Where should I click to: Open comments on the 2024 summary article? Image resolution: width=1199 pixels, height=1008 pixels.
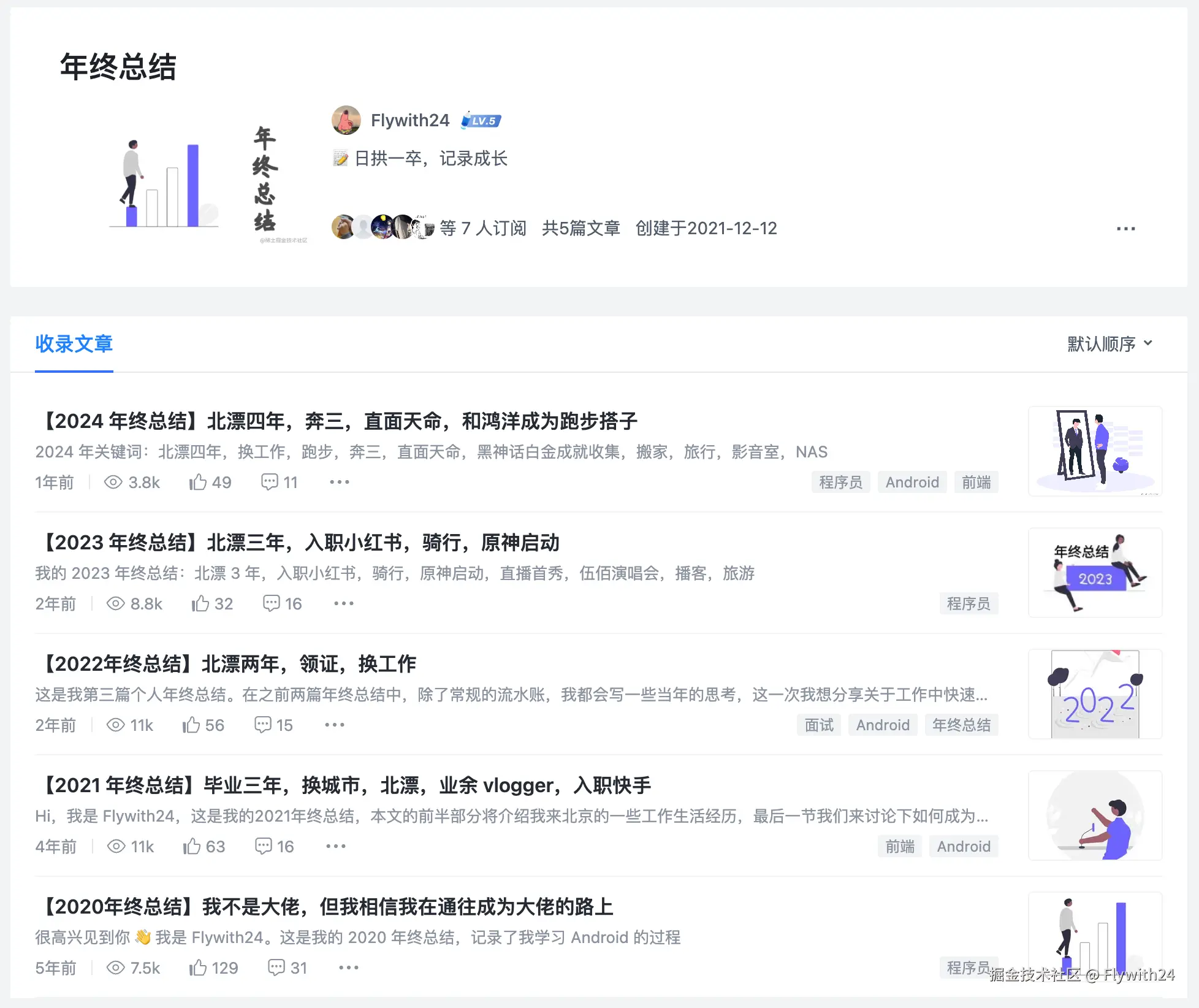click(x=269, y=483)
